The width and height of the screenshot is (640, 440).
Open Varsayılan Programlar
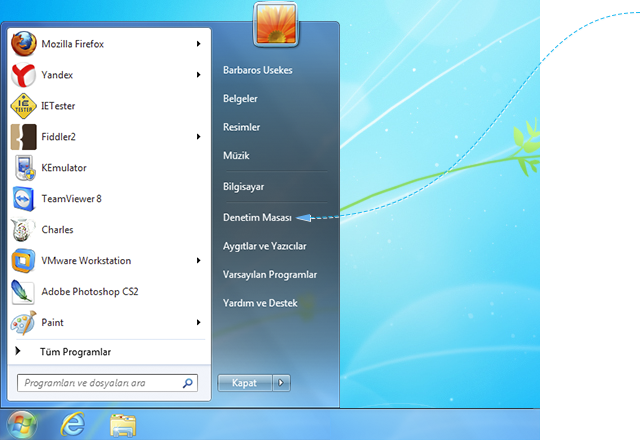[270, 275]
